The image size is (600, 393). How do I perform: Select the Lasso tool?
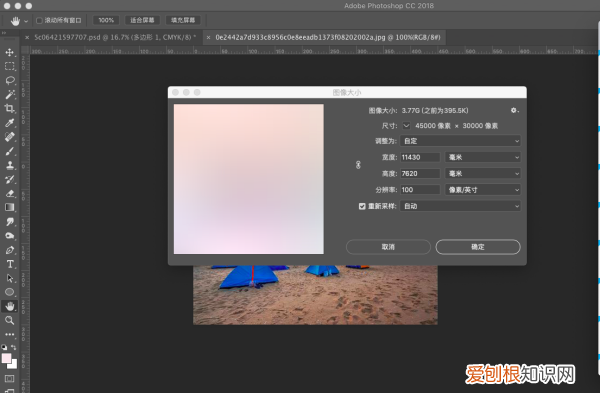10,80
